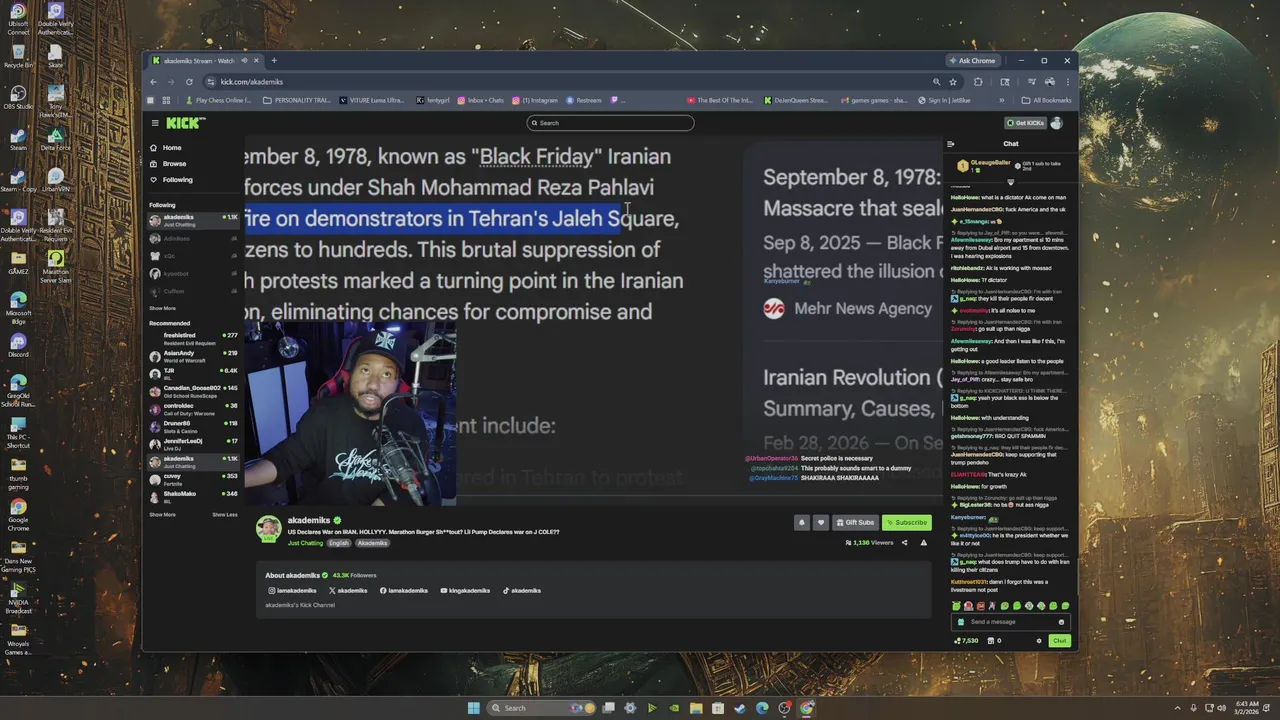Click the Just Chatting category link
The width and height of the screenshot is (1280, 720).
(x=305, y=543)
